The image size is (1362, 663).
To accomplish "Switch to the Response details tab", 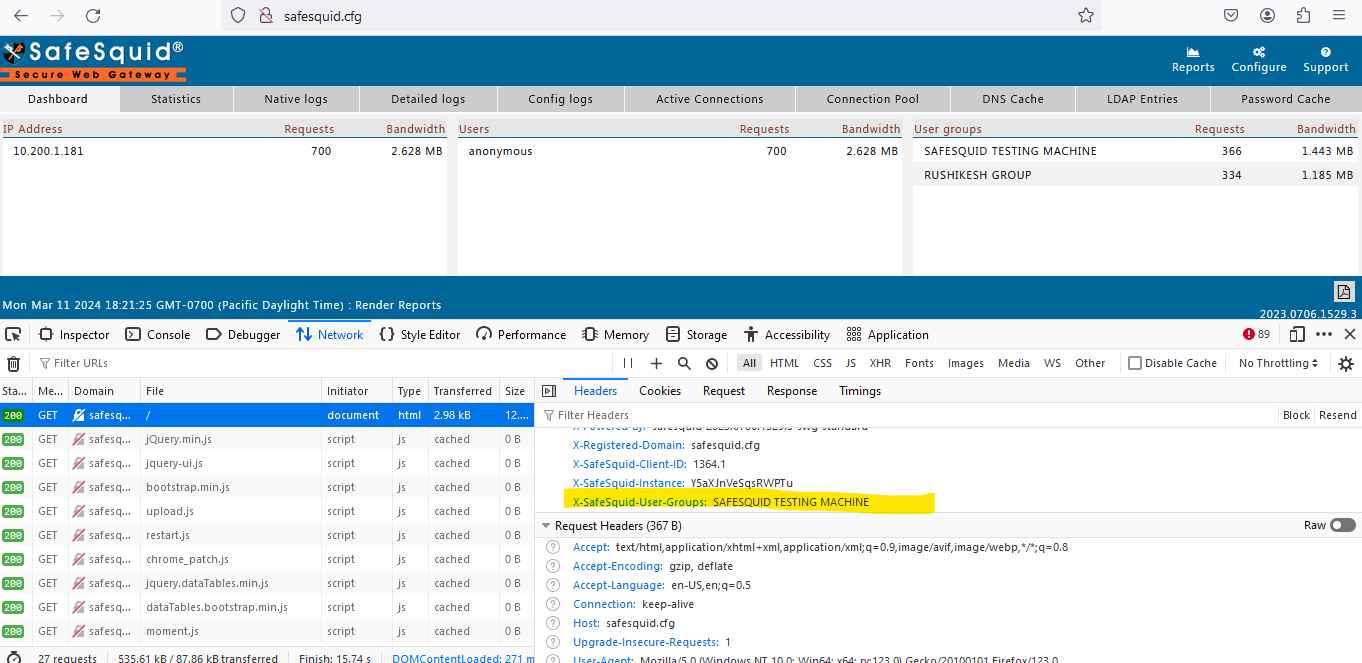I will [792, 391].
